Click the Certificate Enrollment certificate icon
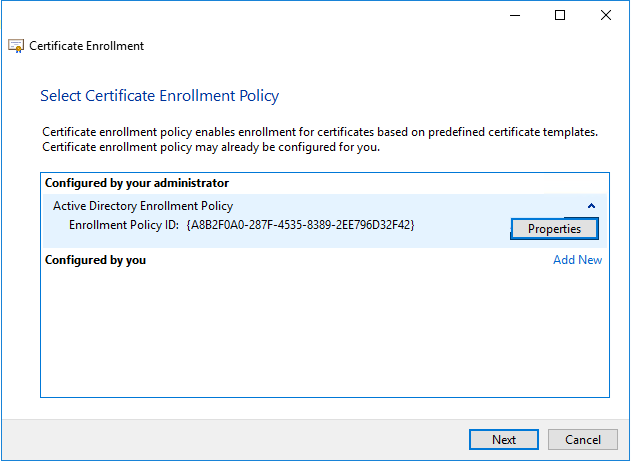Image resolution: width=631 pixels, height=462 pixels. pos(16,46)
